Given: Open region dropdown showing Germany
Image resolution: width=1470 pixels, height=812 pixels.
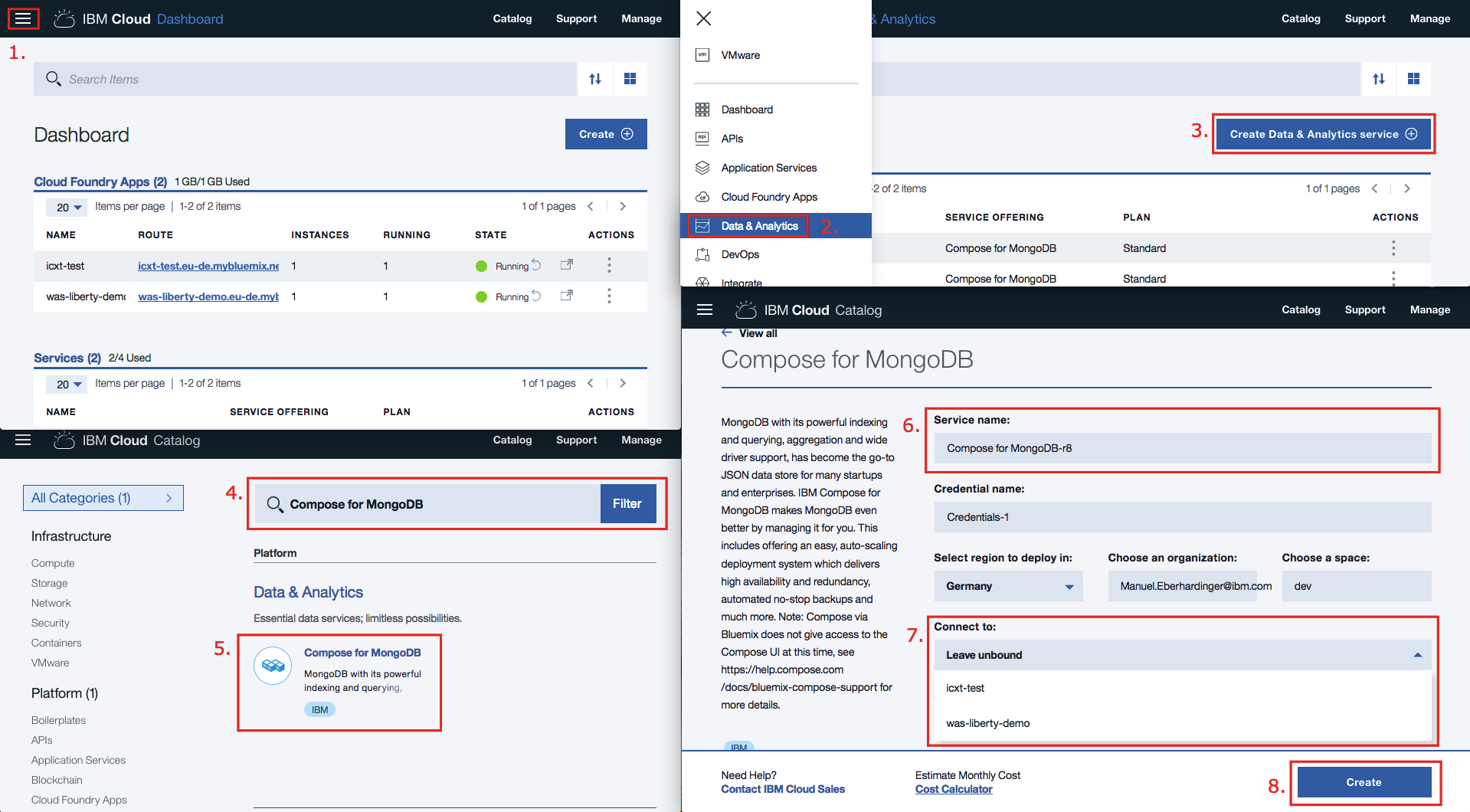Looking at the screenshot, I should tap(1008, 586).
